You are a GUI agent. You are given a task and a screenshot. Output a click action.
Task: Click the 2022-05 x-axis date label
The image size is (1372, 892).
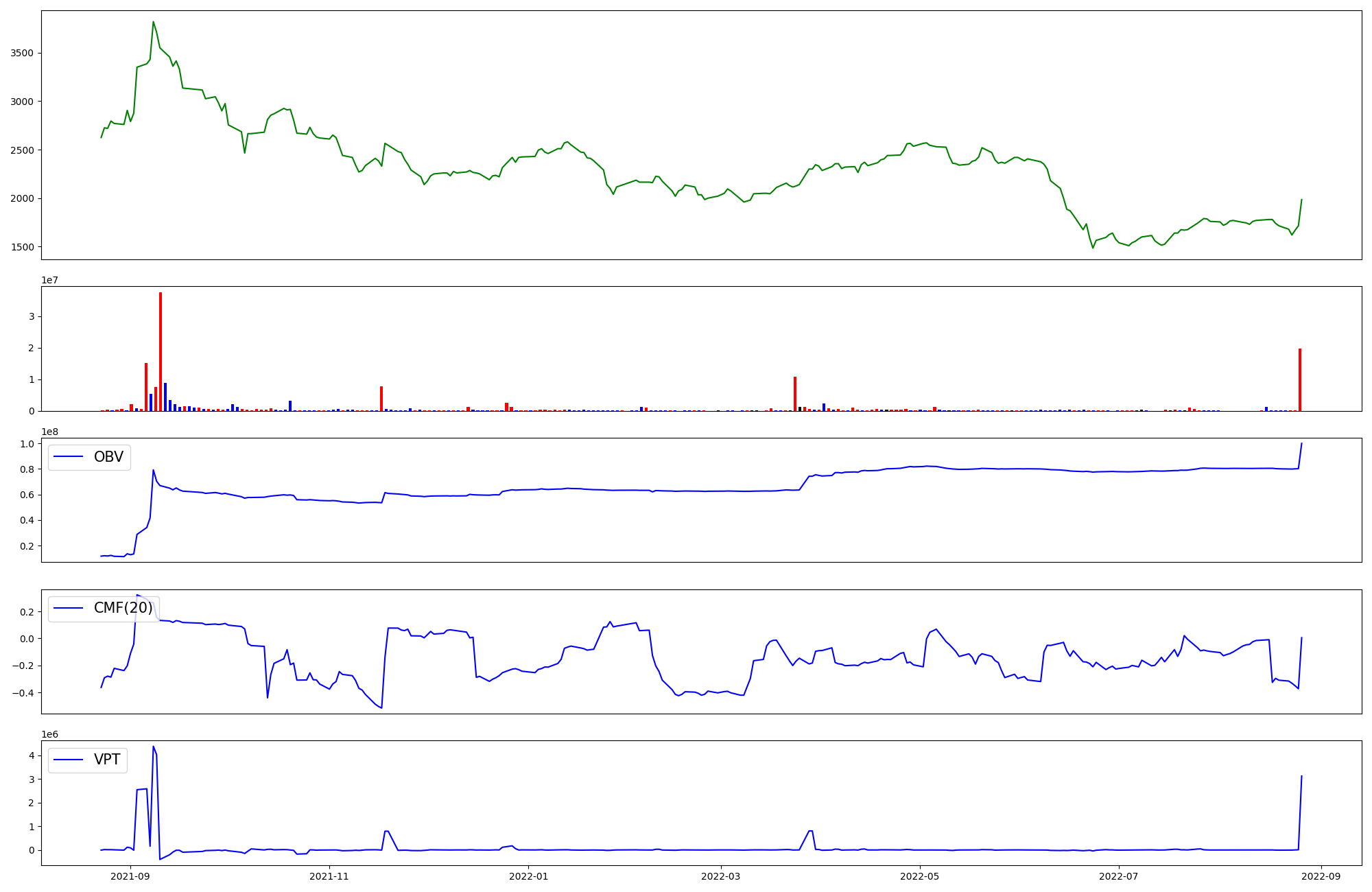[x=920, y=876]
